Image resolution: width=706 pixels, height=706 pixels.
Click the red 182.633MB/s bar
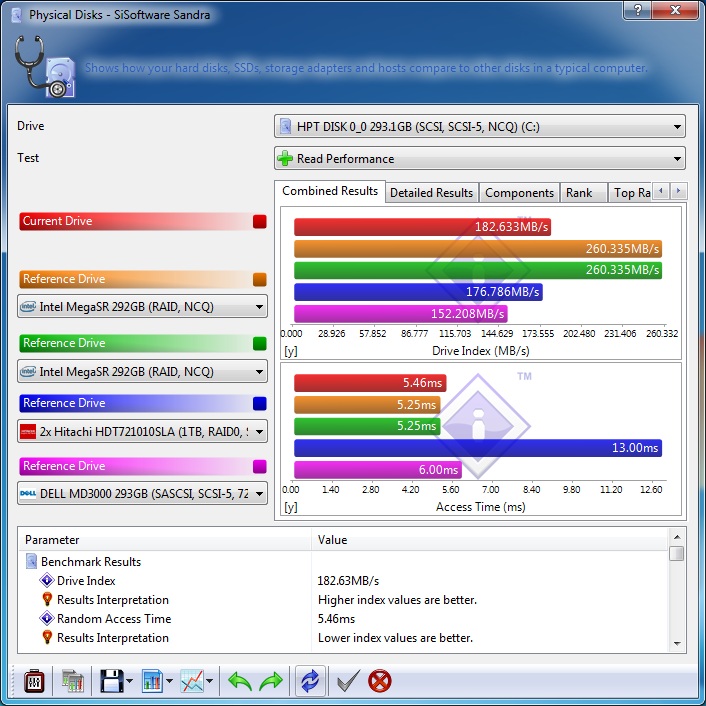tap(422, 227)
